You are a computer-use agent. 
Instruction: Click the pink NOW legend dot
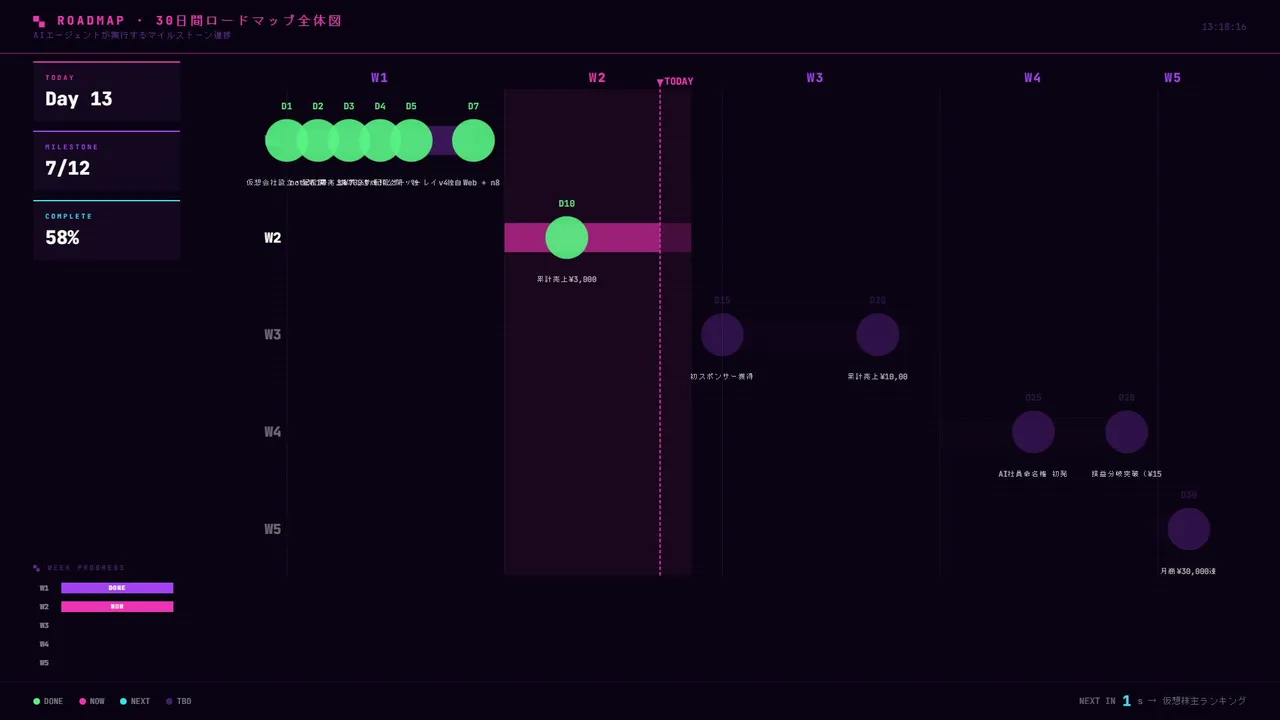tap(83, 701)
